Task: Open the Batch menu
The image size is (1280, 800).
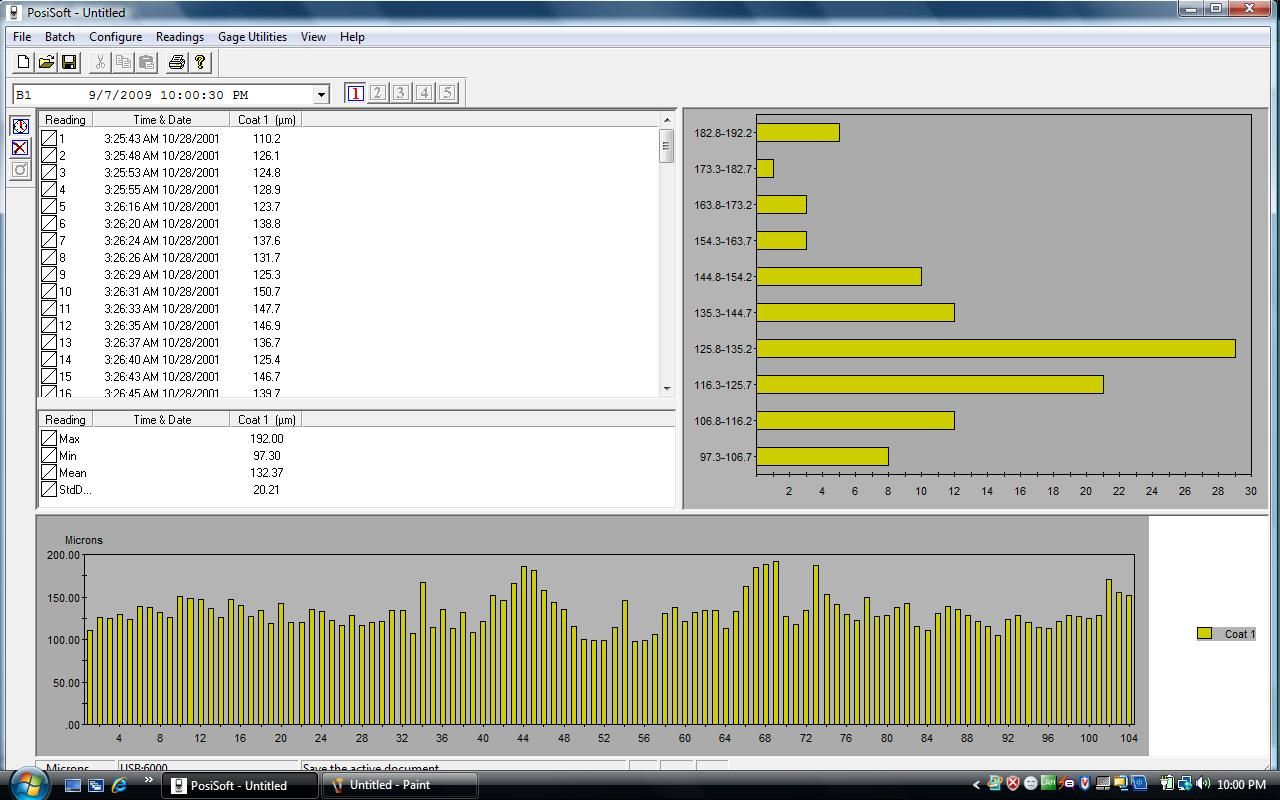Action: 59,37
